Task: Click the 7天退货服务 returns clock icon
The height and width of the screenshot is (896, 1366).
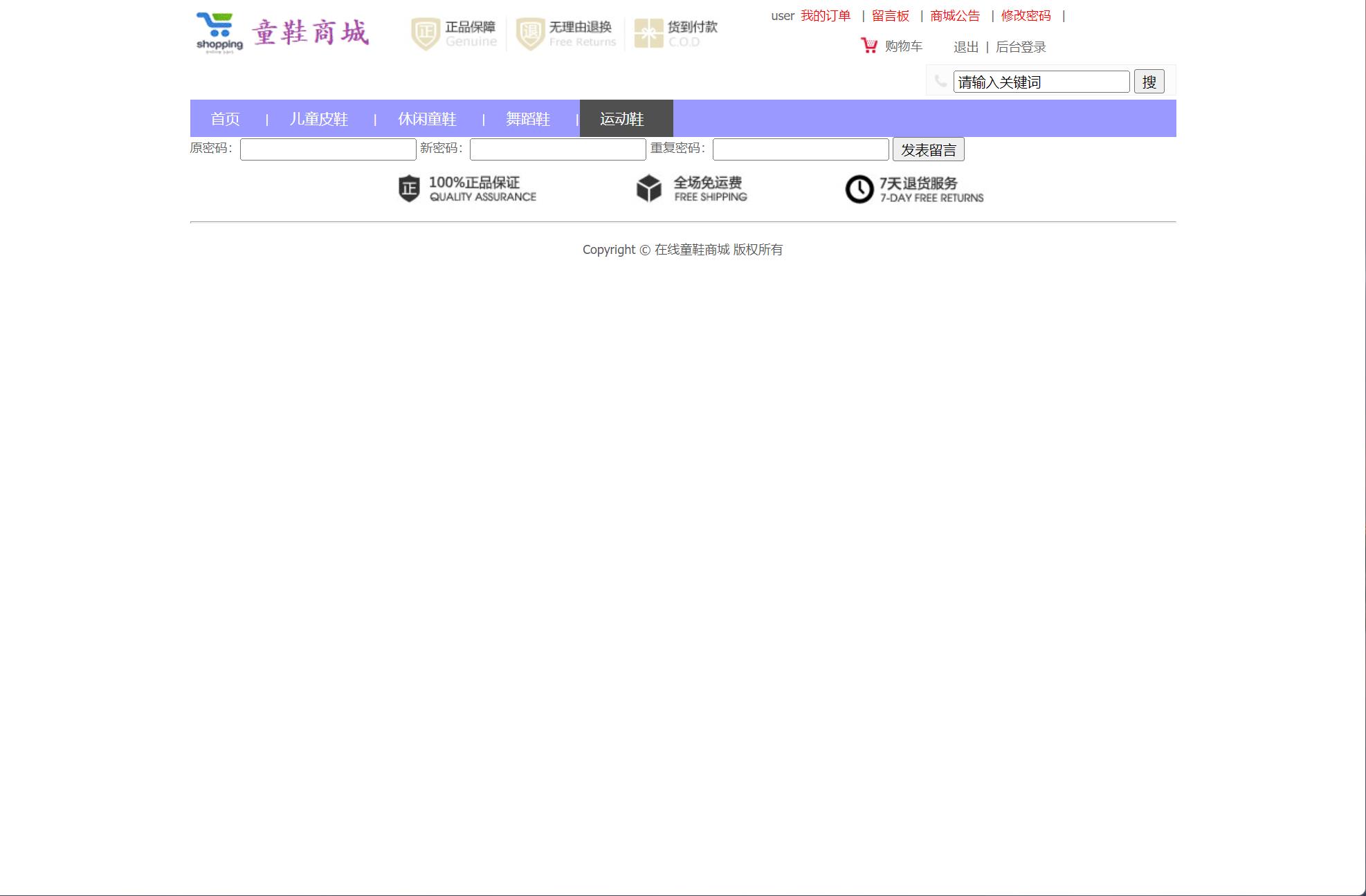Action: pyautogui.click(x=859, y=188)
